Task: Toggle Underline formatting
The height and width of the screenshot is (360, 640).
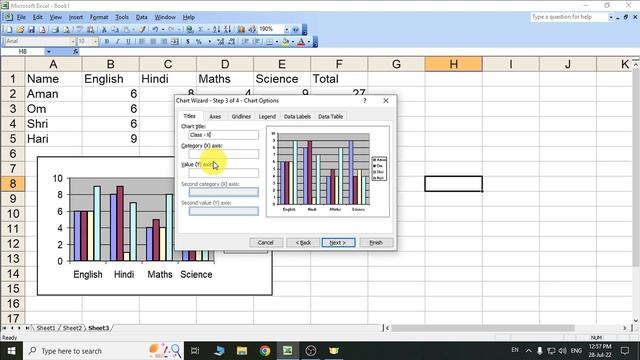Action: 129,41
